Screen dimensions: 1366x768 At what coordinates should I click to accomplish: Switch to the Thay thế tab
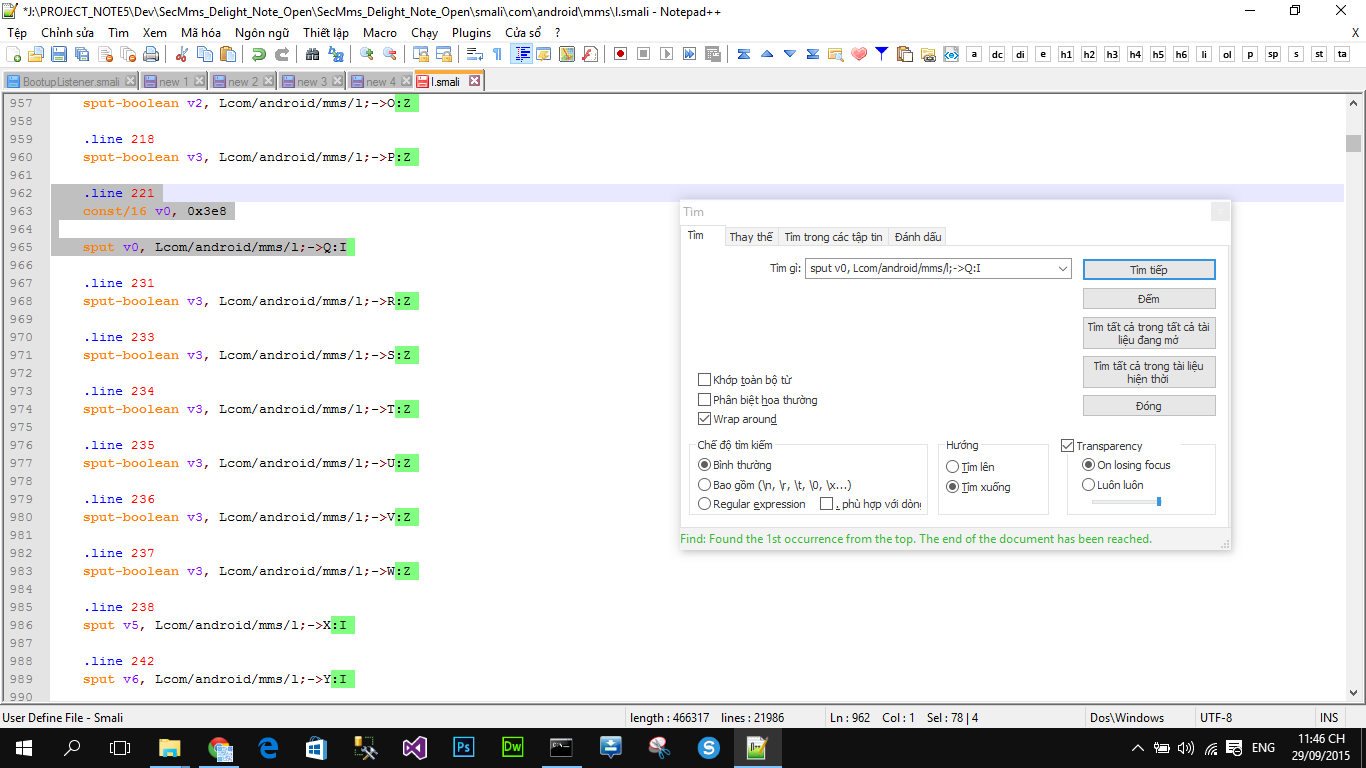752,237
